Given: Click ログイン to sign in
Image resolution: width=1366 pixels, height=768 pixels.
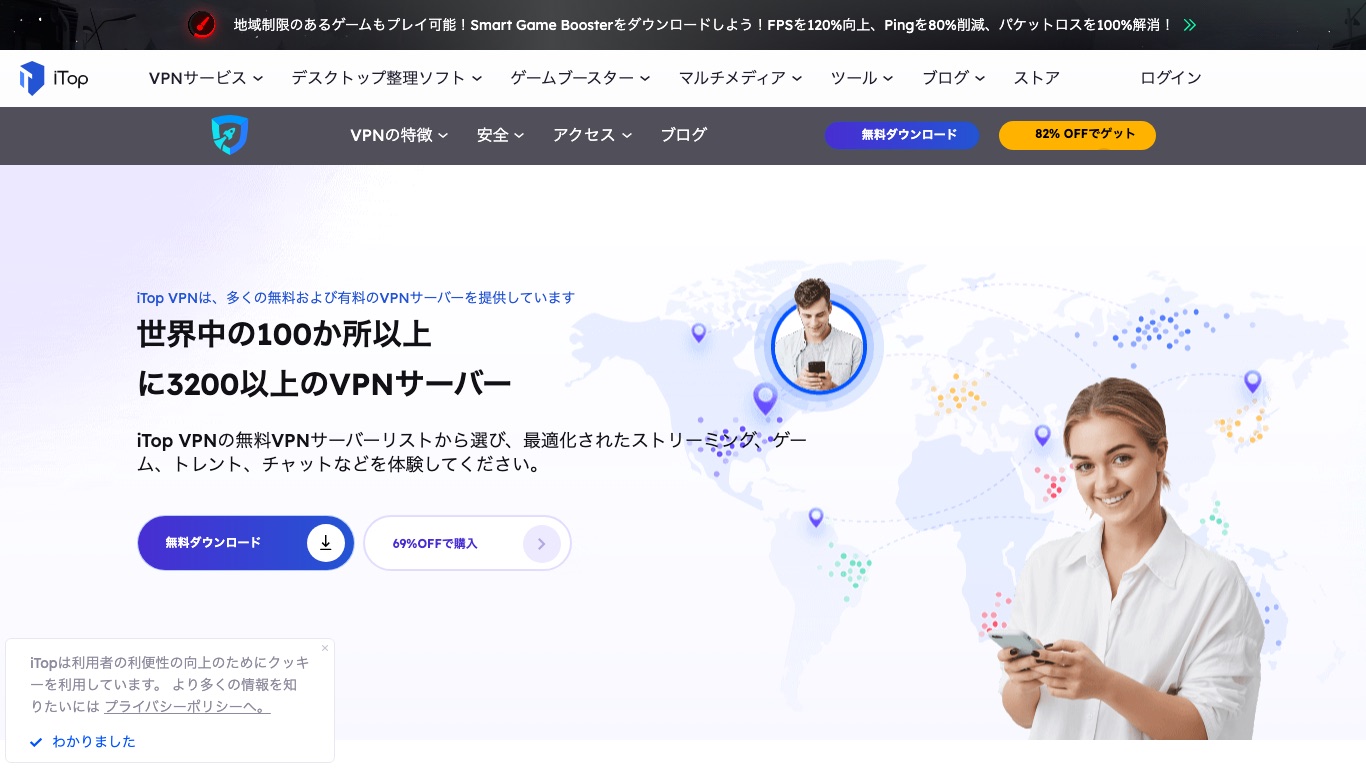Looking at the screenshot, I should tap(1171, 78).
